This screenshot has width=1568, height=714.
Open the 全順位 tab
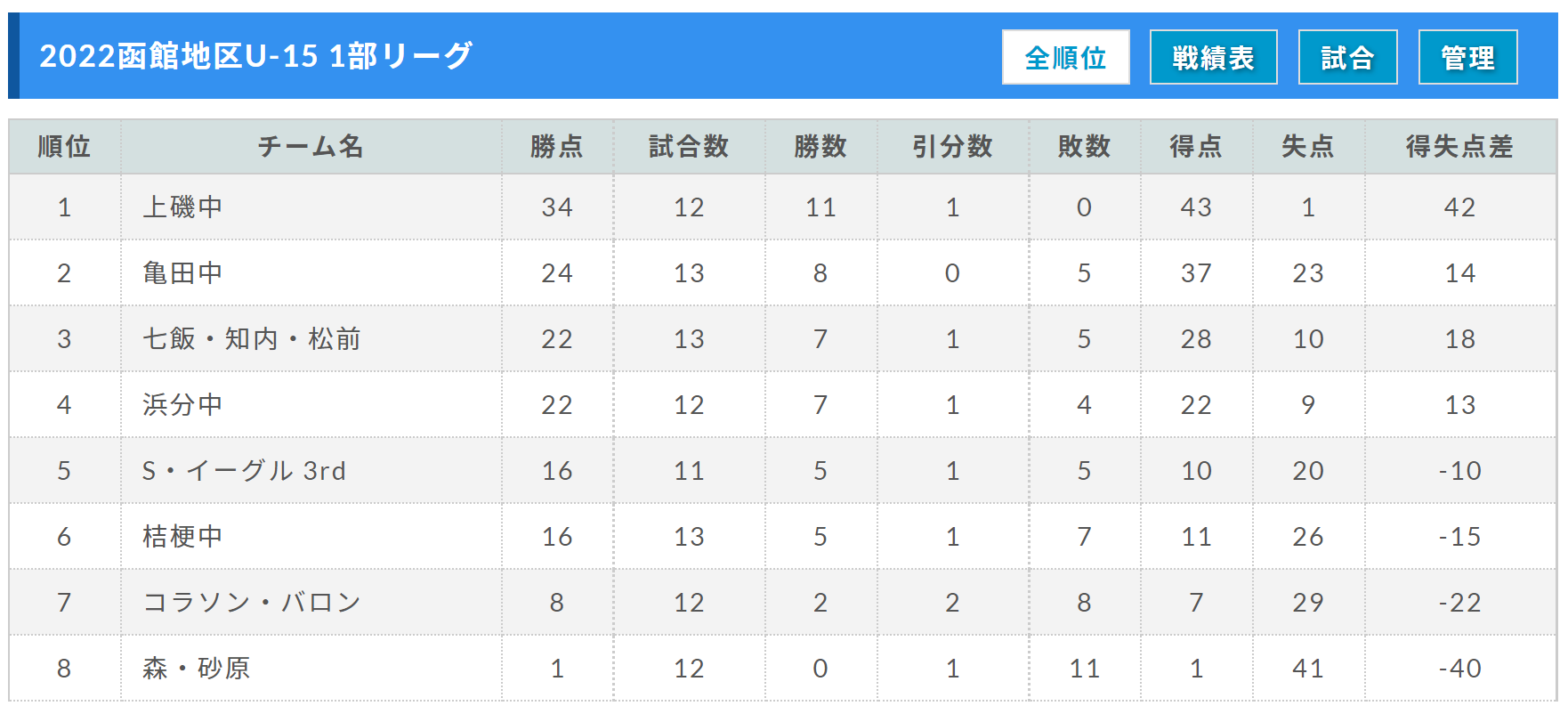point(1065,57)
